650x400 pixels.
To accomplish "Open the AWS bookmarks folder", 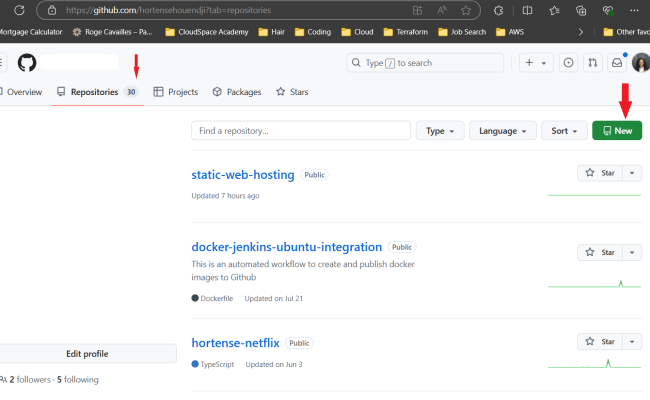I will click(509, 32).
